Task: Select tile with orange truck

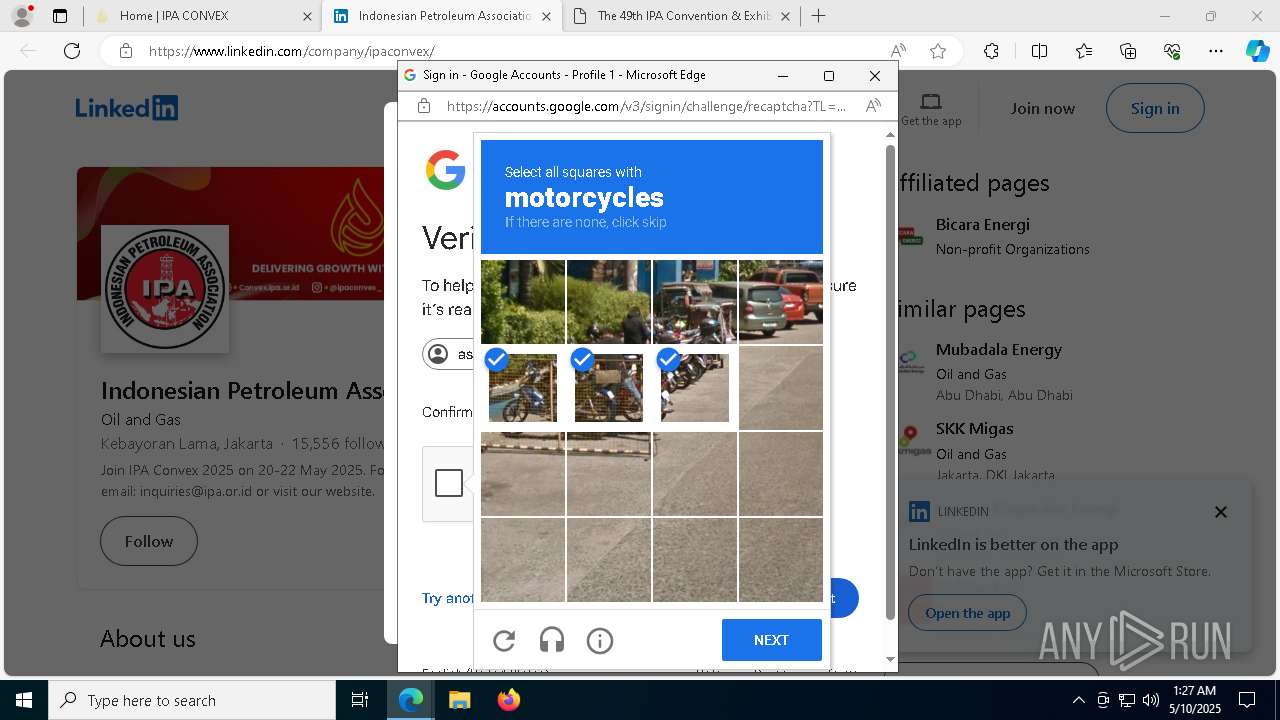Action: 781,302
